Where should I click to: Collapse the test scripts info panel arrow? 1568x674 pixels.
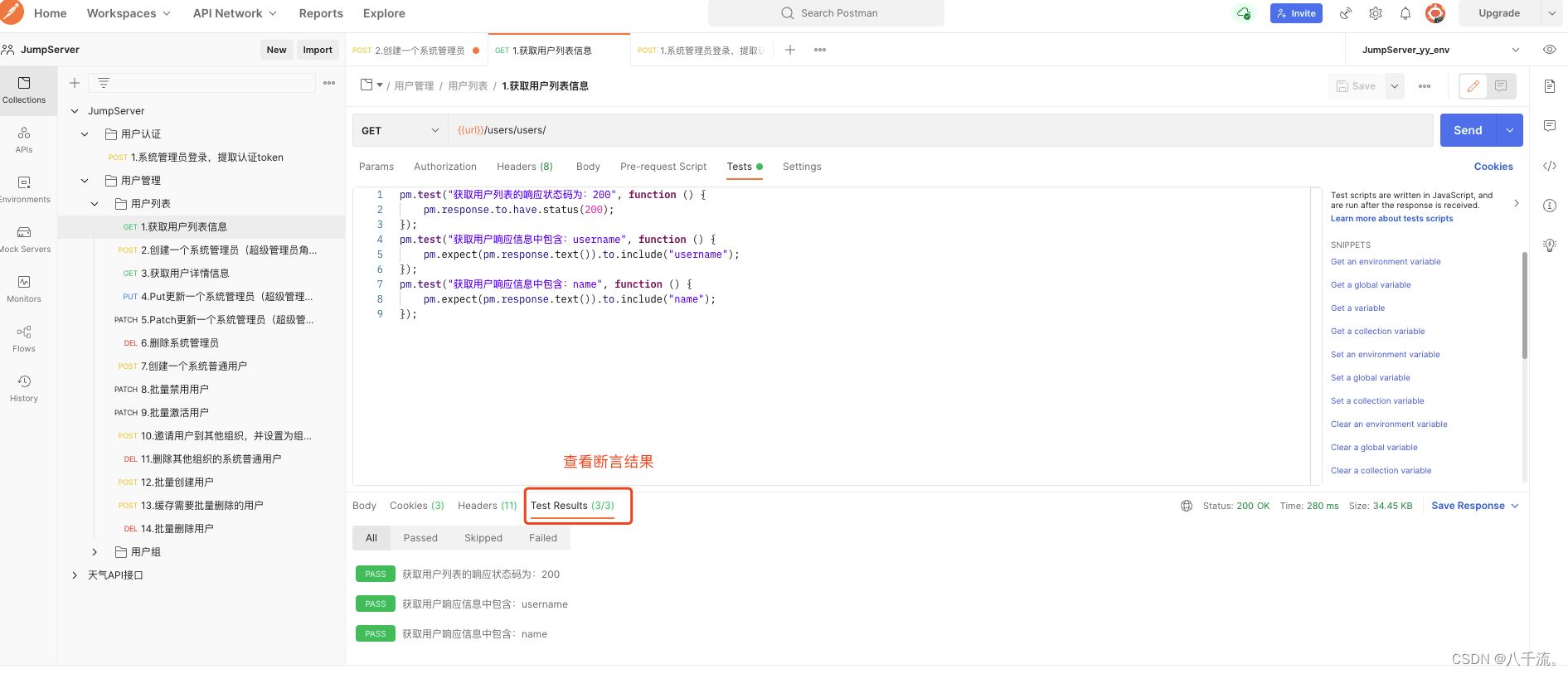click(1517, 203)
